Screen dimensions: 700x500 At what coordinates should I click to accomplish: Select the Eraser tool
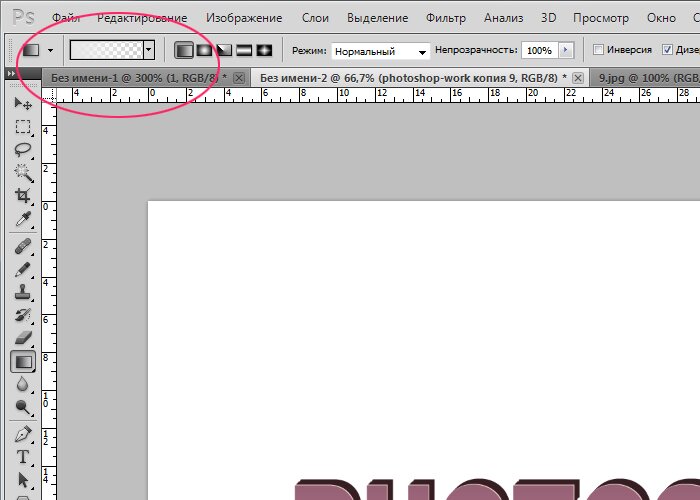tap(23, 338)
